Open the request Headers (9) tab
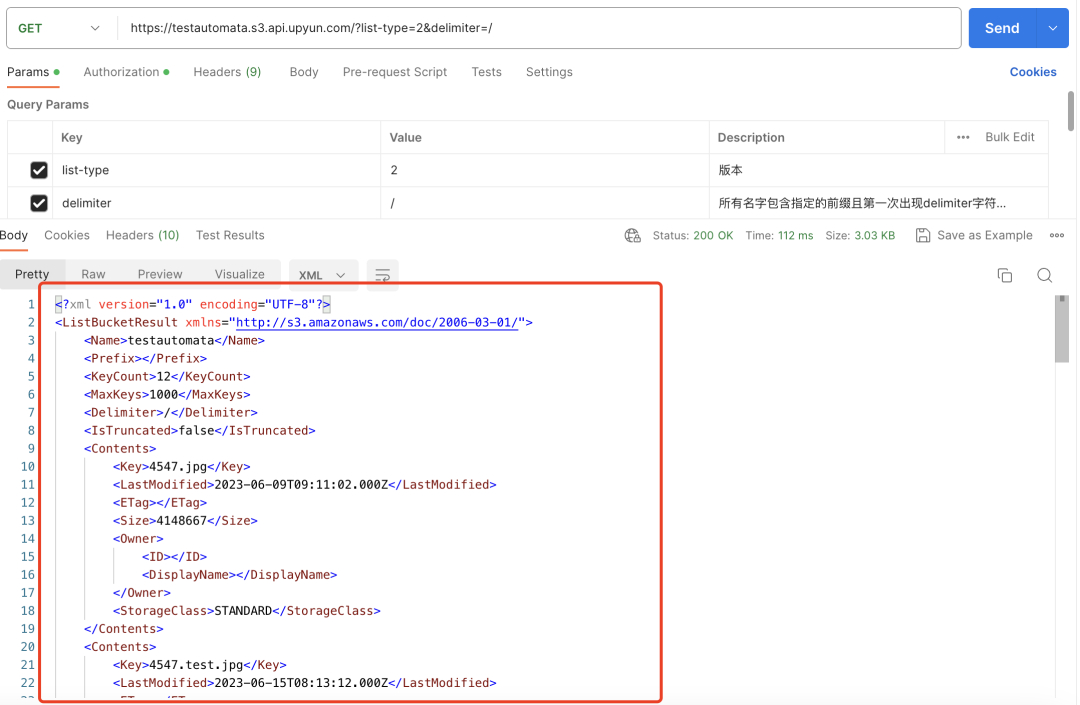Viewport: 1080px width, 705px height. [x=227, y=72]
